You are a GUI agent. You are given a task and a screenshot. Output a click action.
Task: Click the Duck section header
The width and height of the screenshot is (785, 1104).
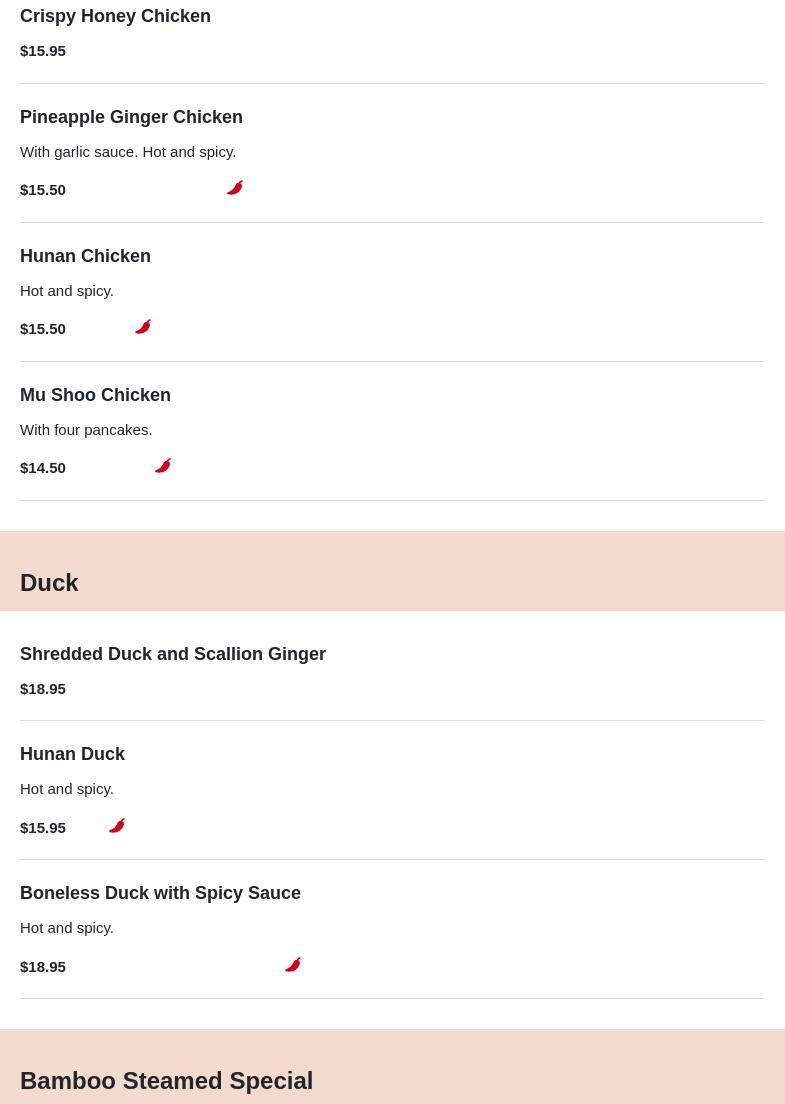49,582
